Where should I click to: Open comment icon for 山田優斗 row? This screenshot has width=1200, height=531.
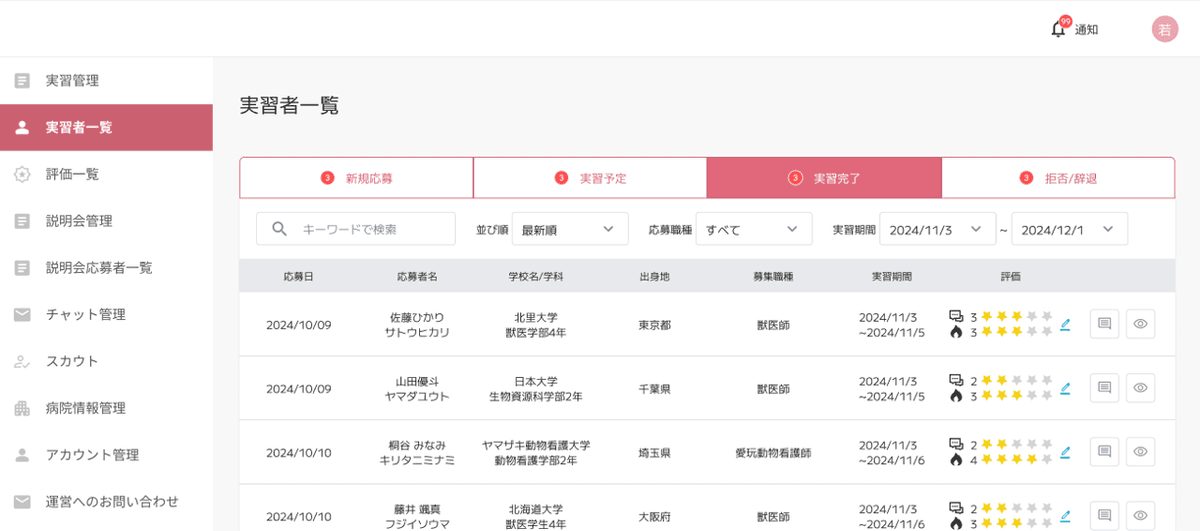1104,387
